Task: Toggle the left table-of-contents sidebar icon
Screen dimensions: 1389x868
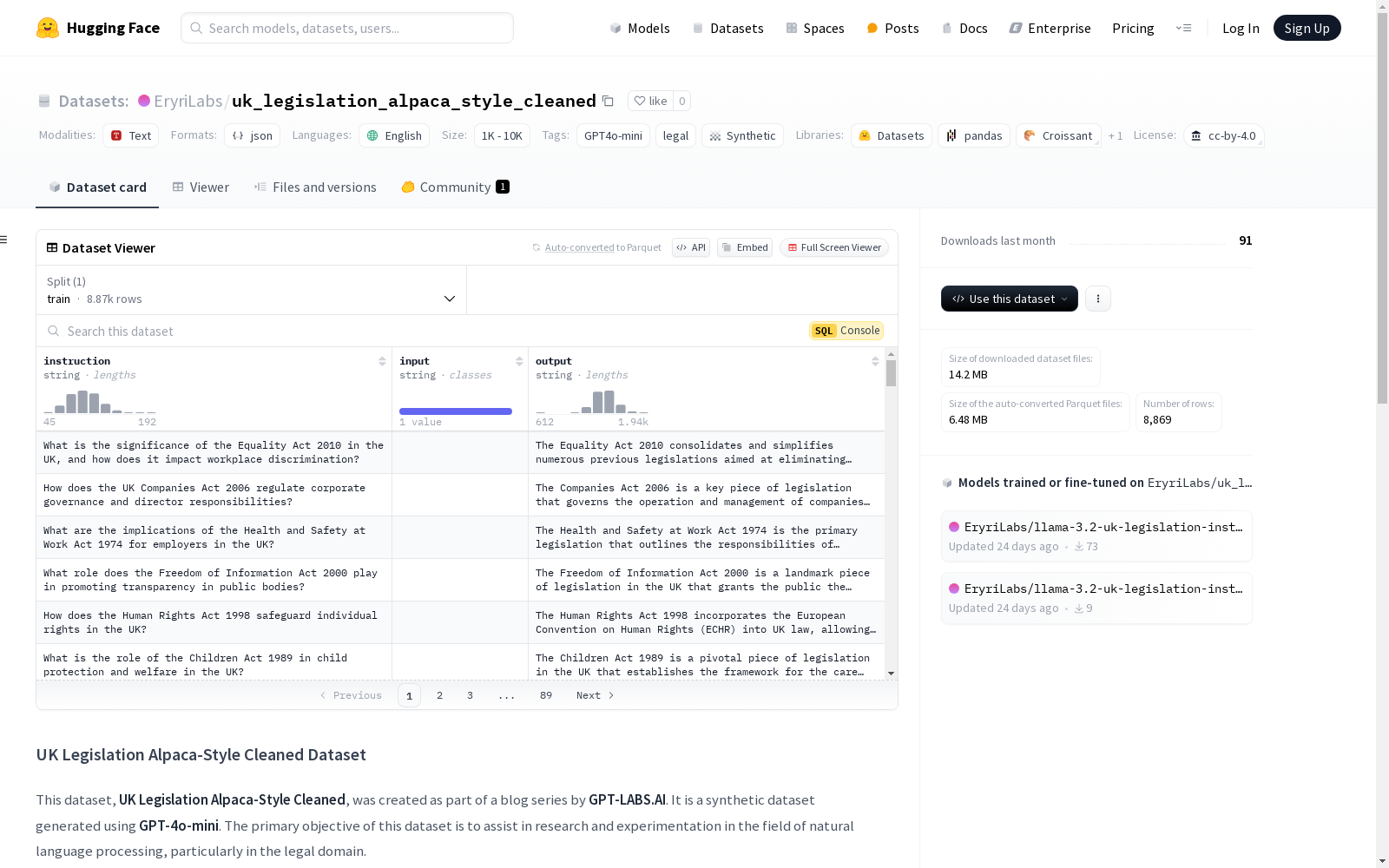Action: (4, 240)
